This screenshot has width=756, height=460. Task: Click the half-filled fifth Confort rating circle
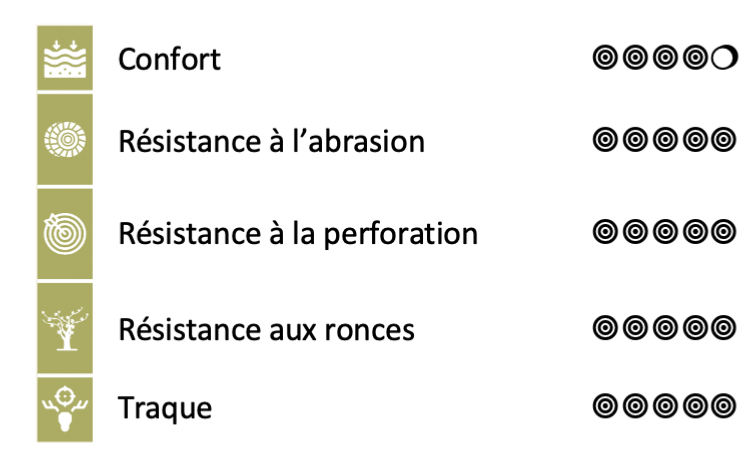725,57
